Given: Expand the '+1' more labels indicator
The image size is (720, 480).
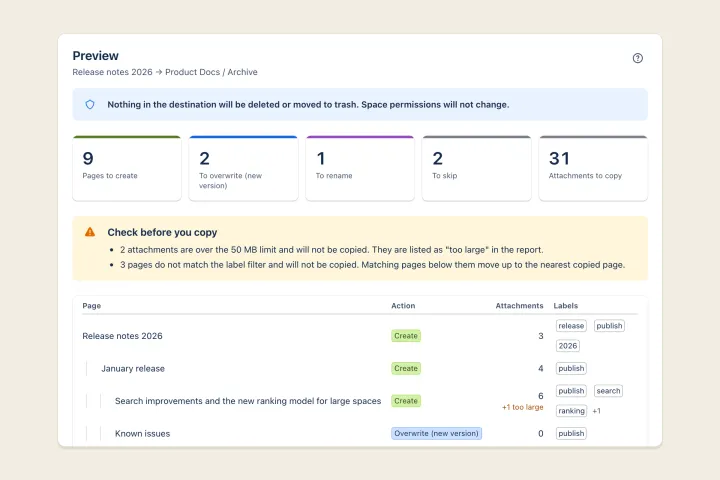Looking at the screenshot, I should point(596,411).
